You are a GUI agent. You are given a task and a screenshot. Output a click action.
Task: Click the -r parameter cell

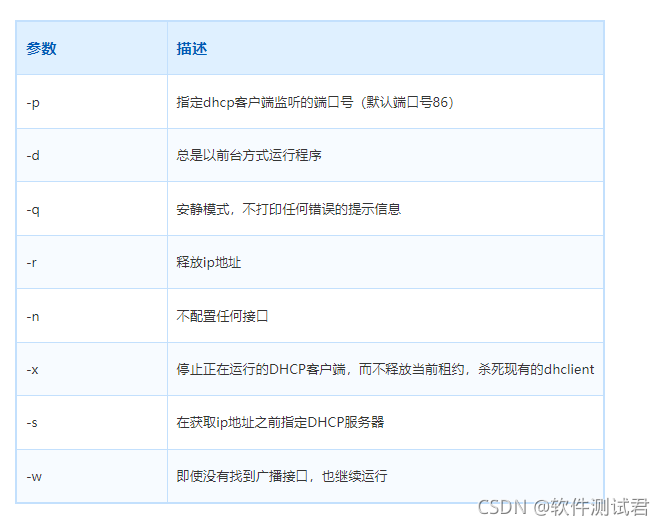(92, 262)
